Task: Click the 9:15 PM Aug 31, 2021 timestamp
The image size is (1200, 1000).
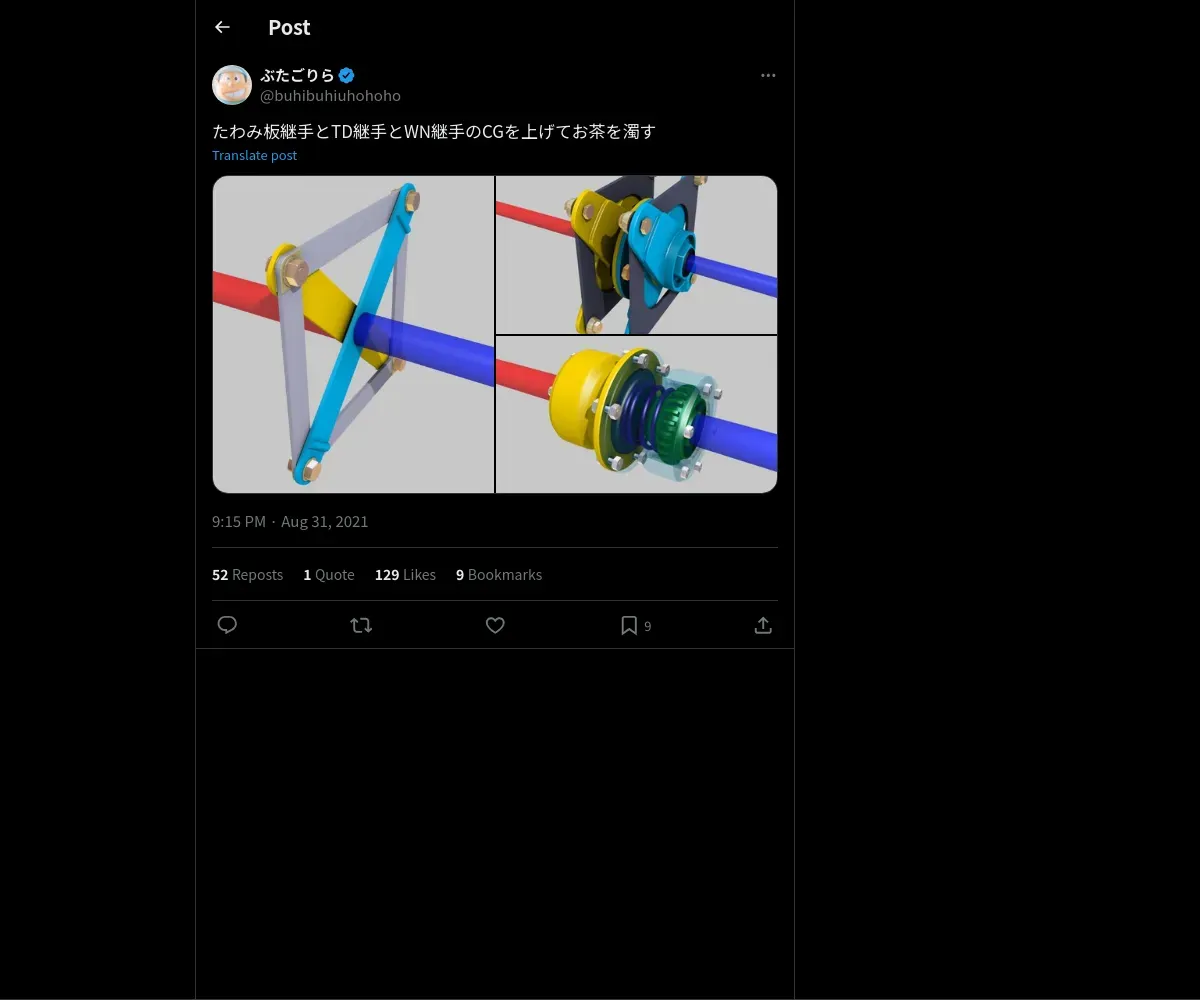Action: pyautogui.click(x=290, y=522)
